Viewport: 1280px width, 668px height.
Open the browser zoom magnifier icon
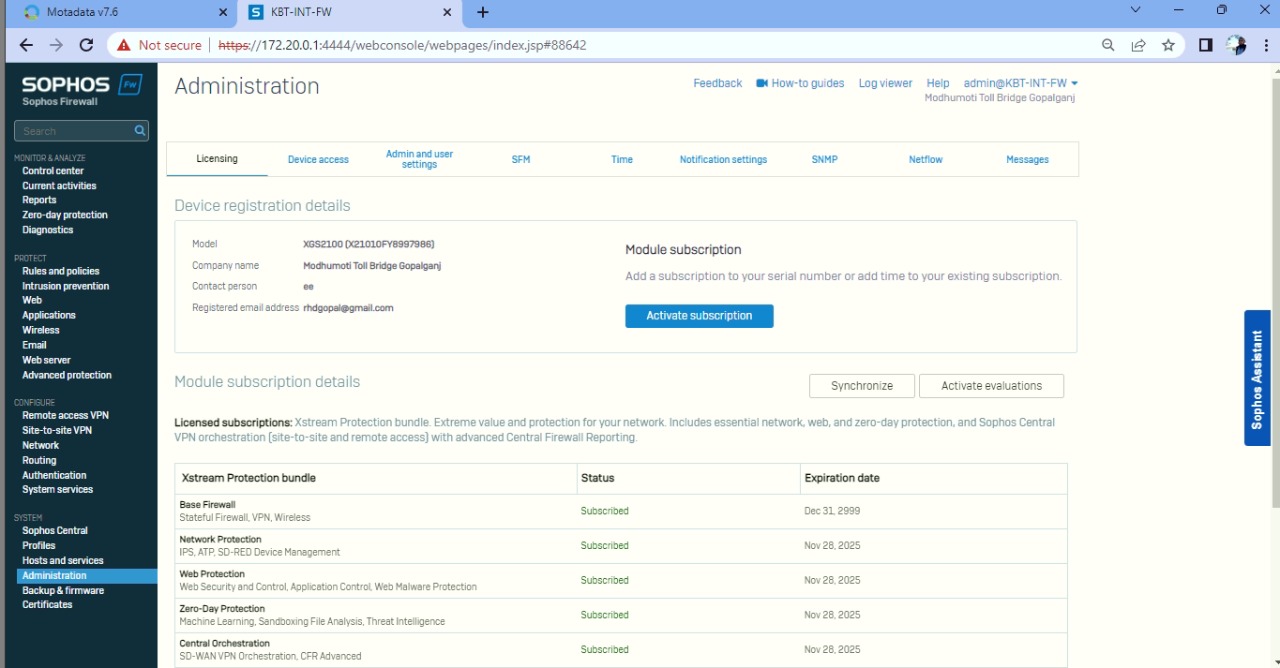coord(1108,45)
